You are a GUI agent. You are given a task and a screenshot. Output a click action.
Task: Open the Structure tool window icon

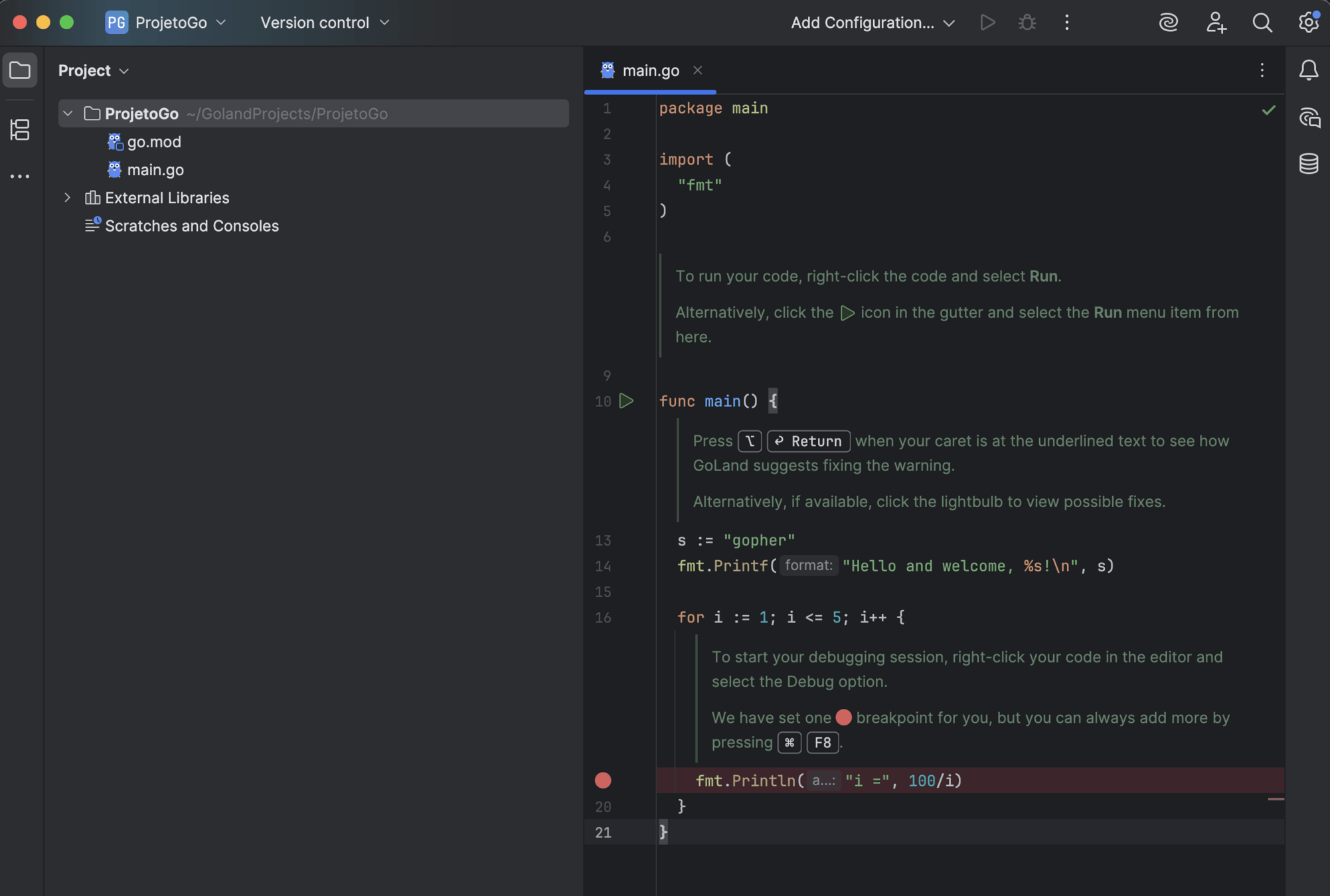tap(20, 129)
